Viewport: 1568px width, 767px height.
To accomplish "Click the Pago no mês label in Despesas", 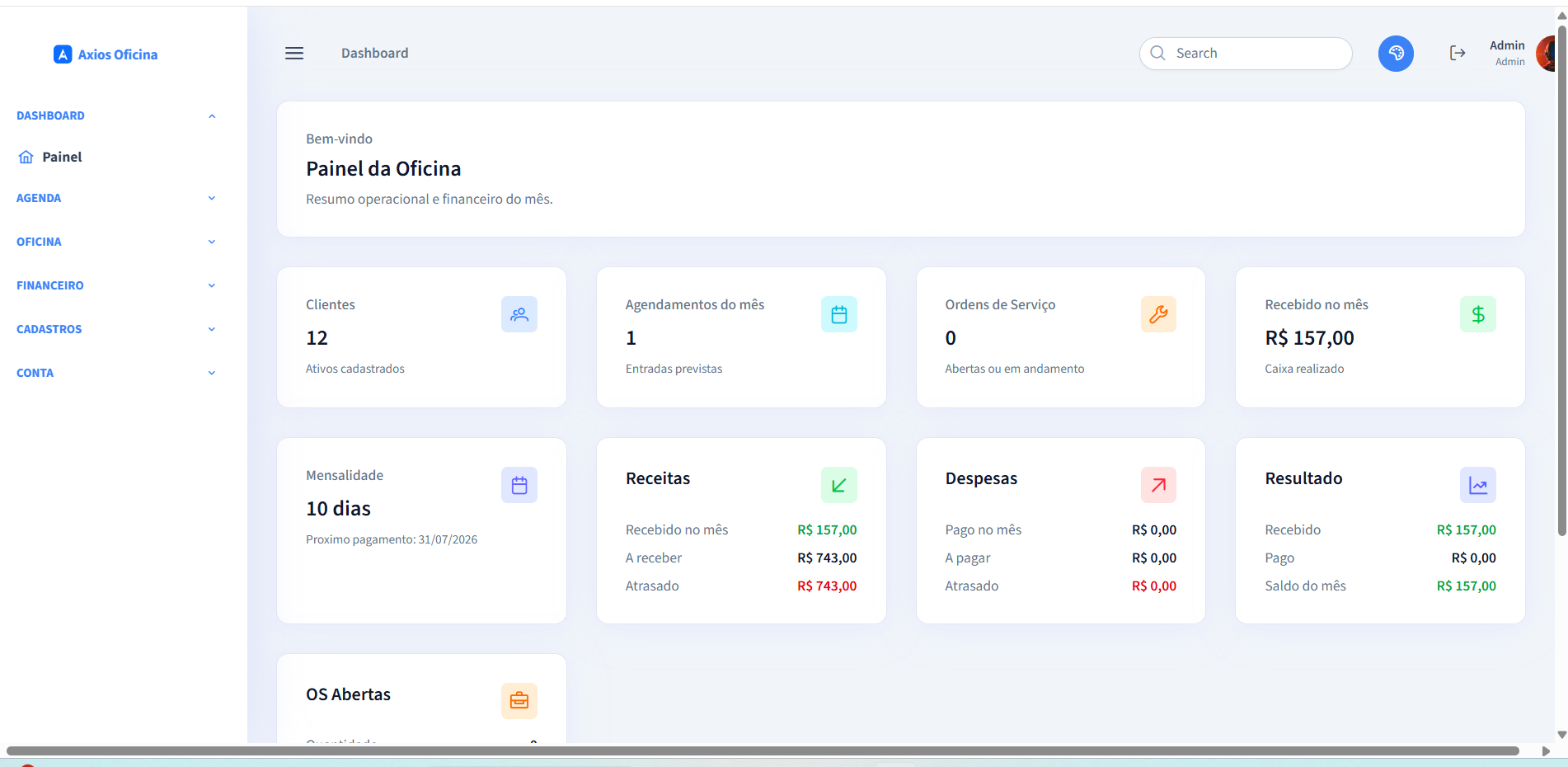I will tap(984, 530).
